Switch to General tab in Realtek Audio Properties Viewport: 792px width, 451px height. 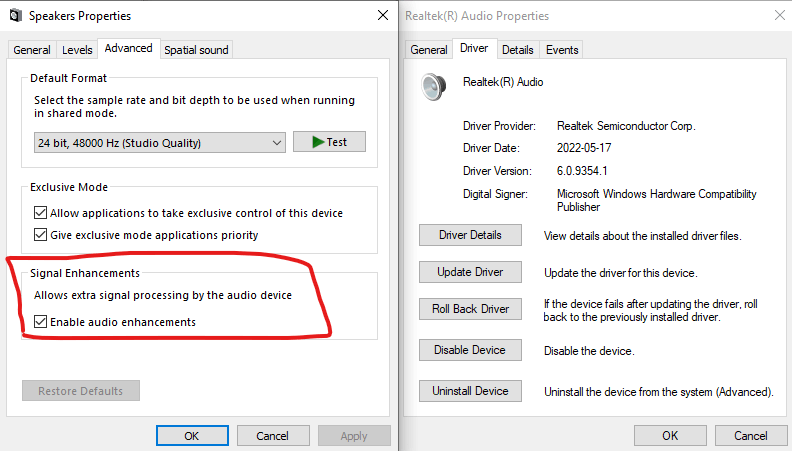(x=429, y=50)
